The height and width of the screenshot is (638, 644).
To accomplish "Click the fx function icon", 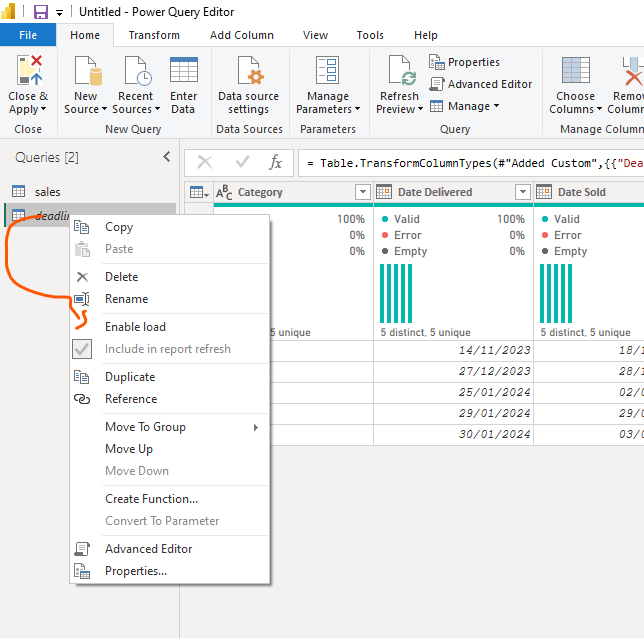I will [x=276, y=162].
